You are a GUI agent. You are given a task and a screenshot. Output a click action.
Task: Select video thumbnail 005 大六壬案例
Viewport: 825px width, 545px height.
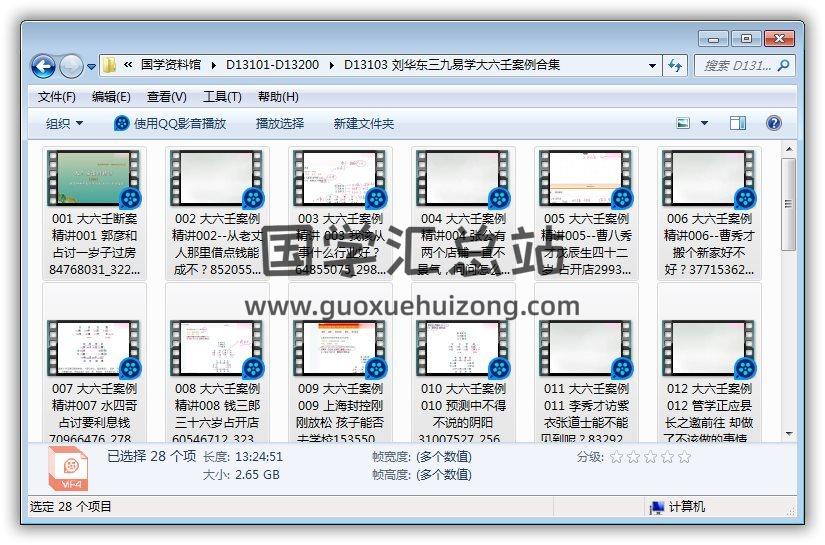click(x=586, y=178)
